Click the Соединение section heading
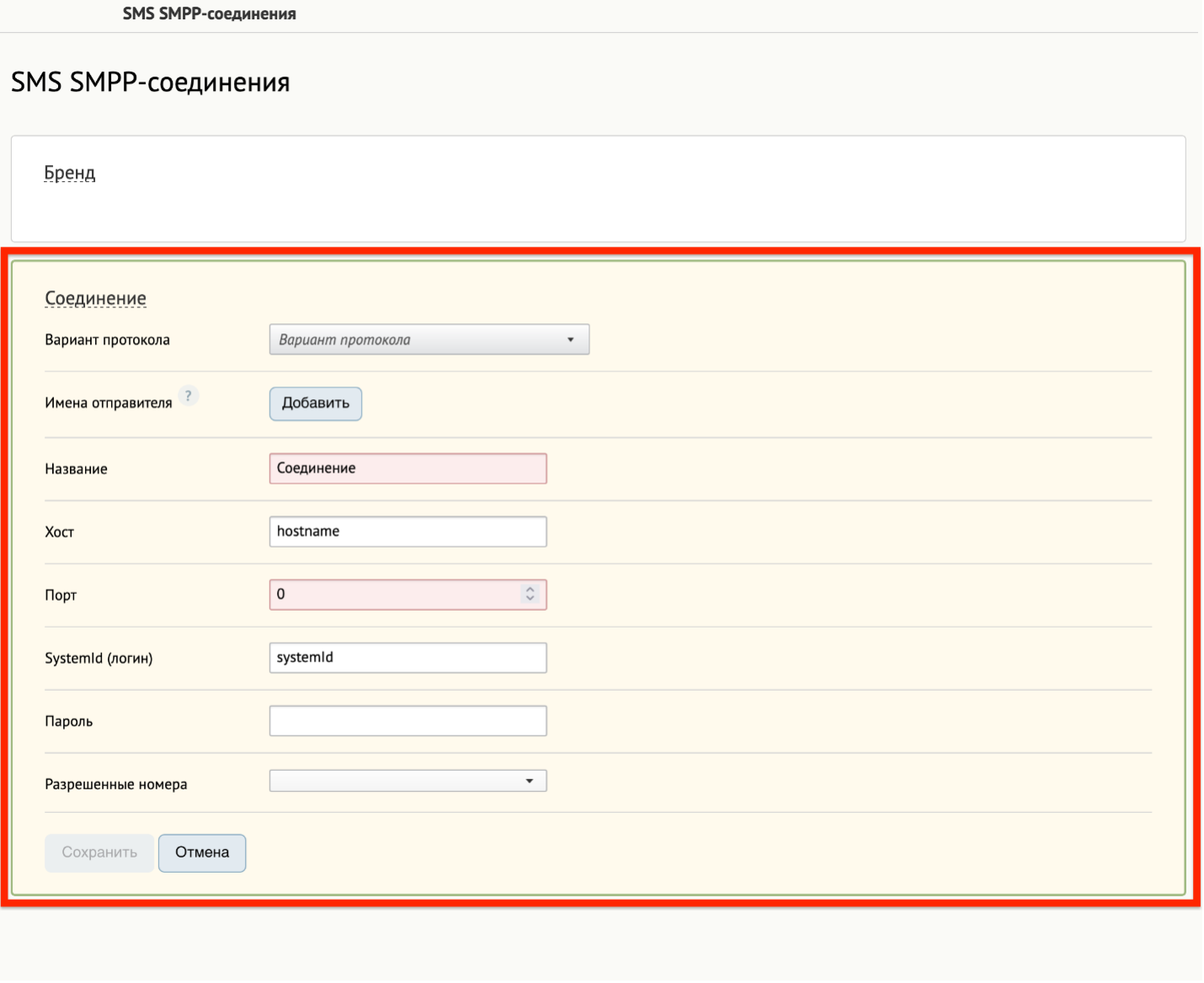The image size is (1204, 983). click(x=95, y=298)
